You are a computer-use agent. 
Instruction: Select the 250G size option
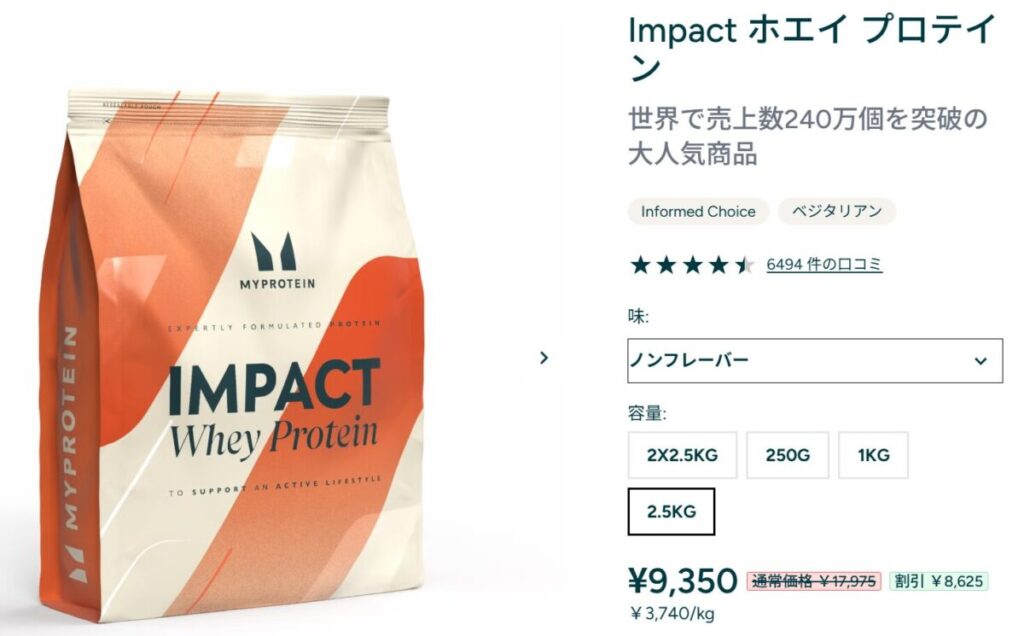(788, 455)
